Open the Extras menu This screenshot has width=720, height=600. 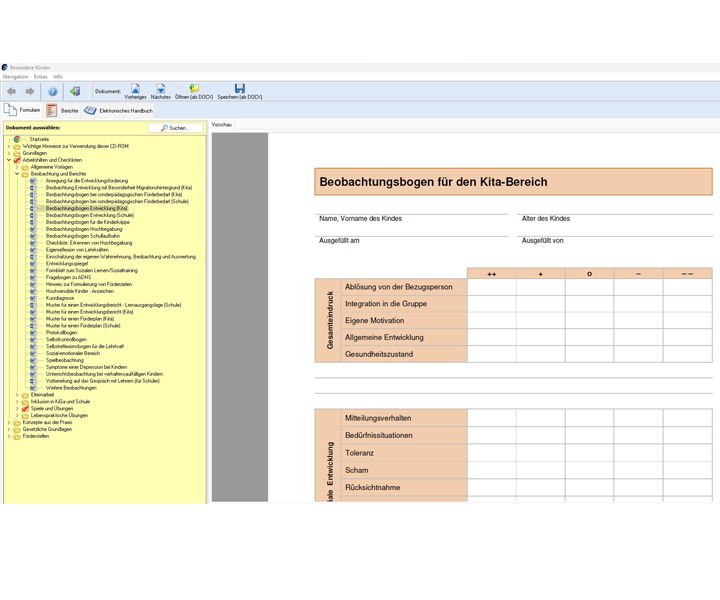tap(40, 77)
